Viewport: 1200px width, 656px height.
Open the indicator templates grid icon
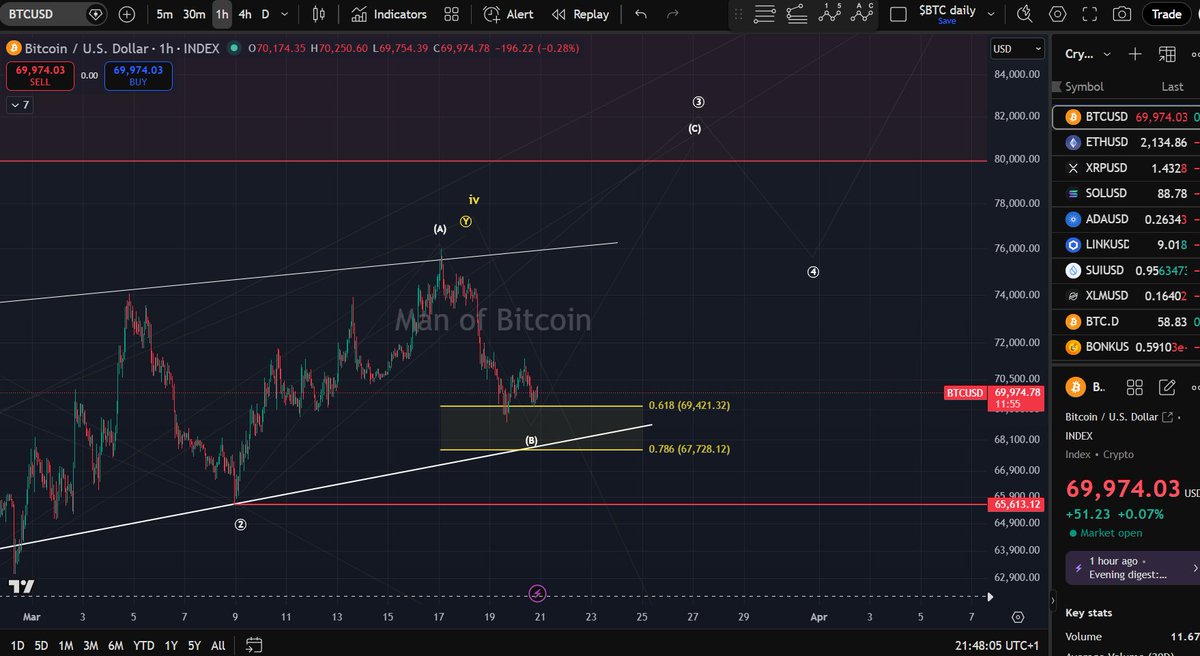point(451,14)
